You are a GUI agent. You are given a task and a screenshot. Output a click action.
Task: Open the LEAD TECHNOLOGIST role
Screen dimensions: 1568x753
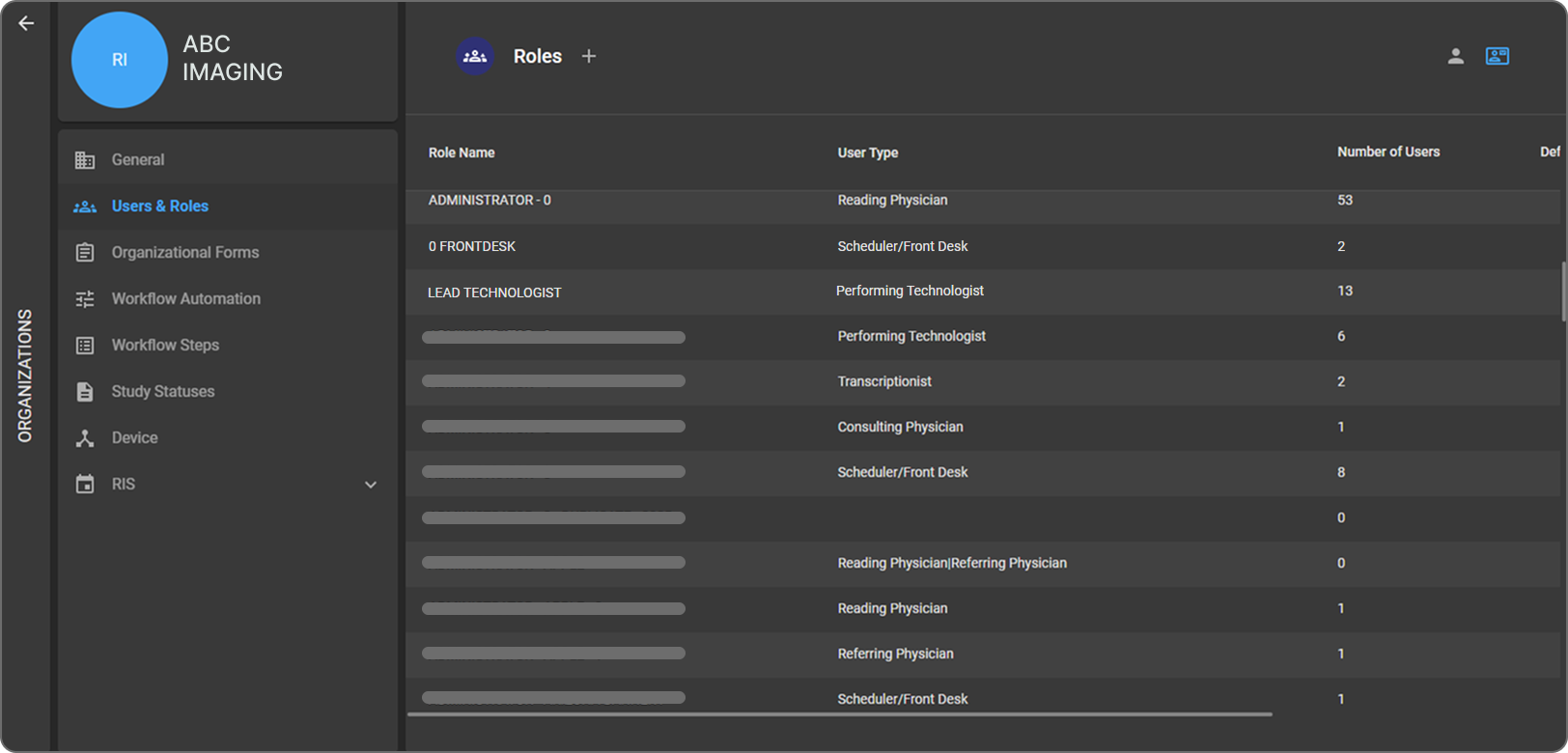tap(494, 293)
